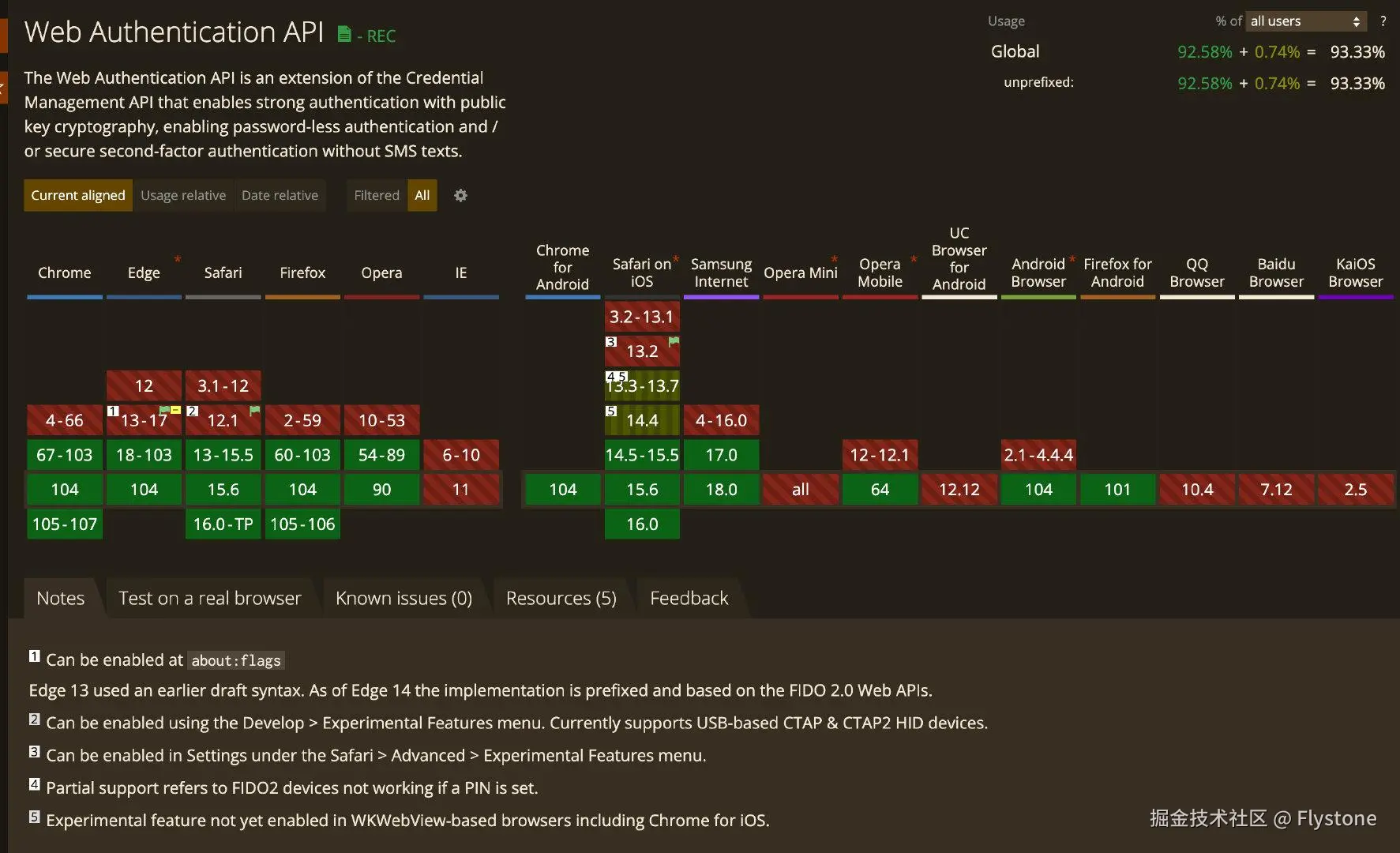Select Edge 12 cell
This screenshot has height=853, width=1400.
144,385
